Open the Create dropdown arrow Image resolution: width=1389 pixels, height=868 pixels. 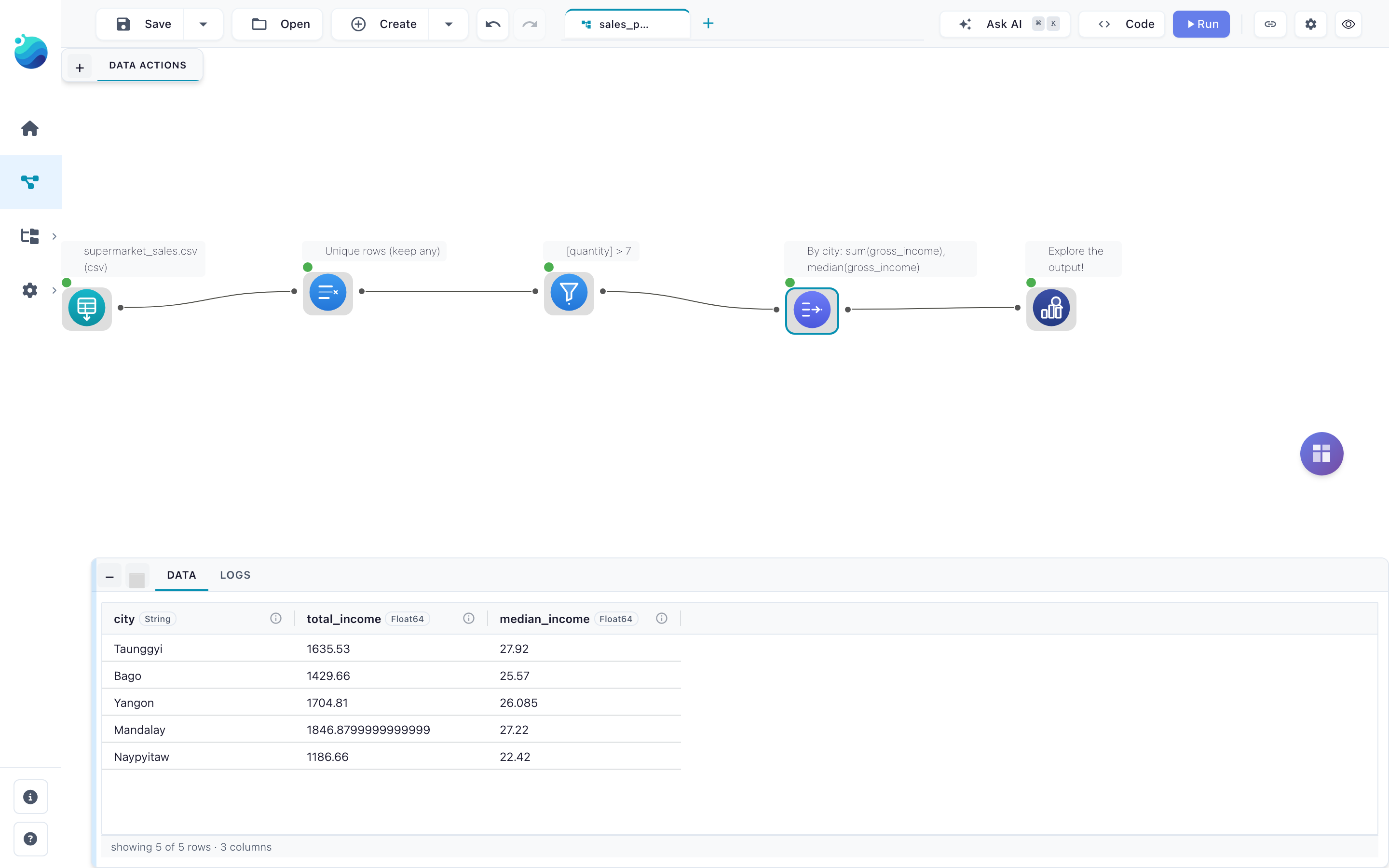pos(448,24)
